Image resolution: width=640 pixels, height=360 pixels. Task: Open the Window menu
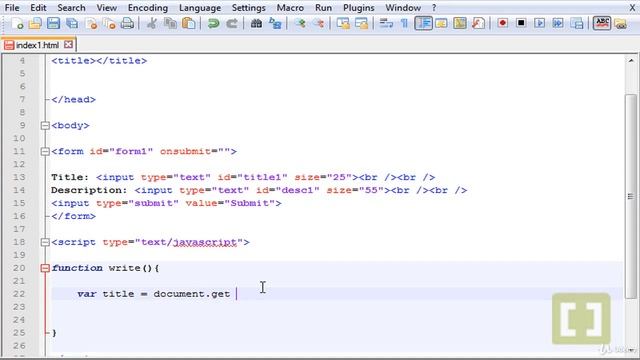click(x=403, y=8)
